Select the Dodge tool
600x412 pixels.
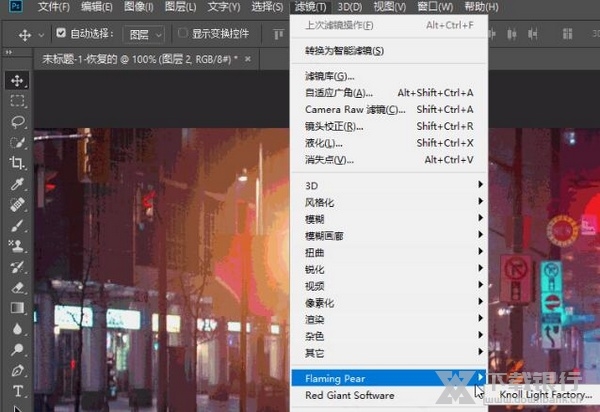tap(17, 349)
